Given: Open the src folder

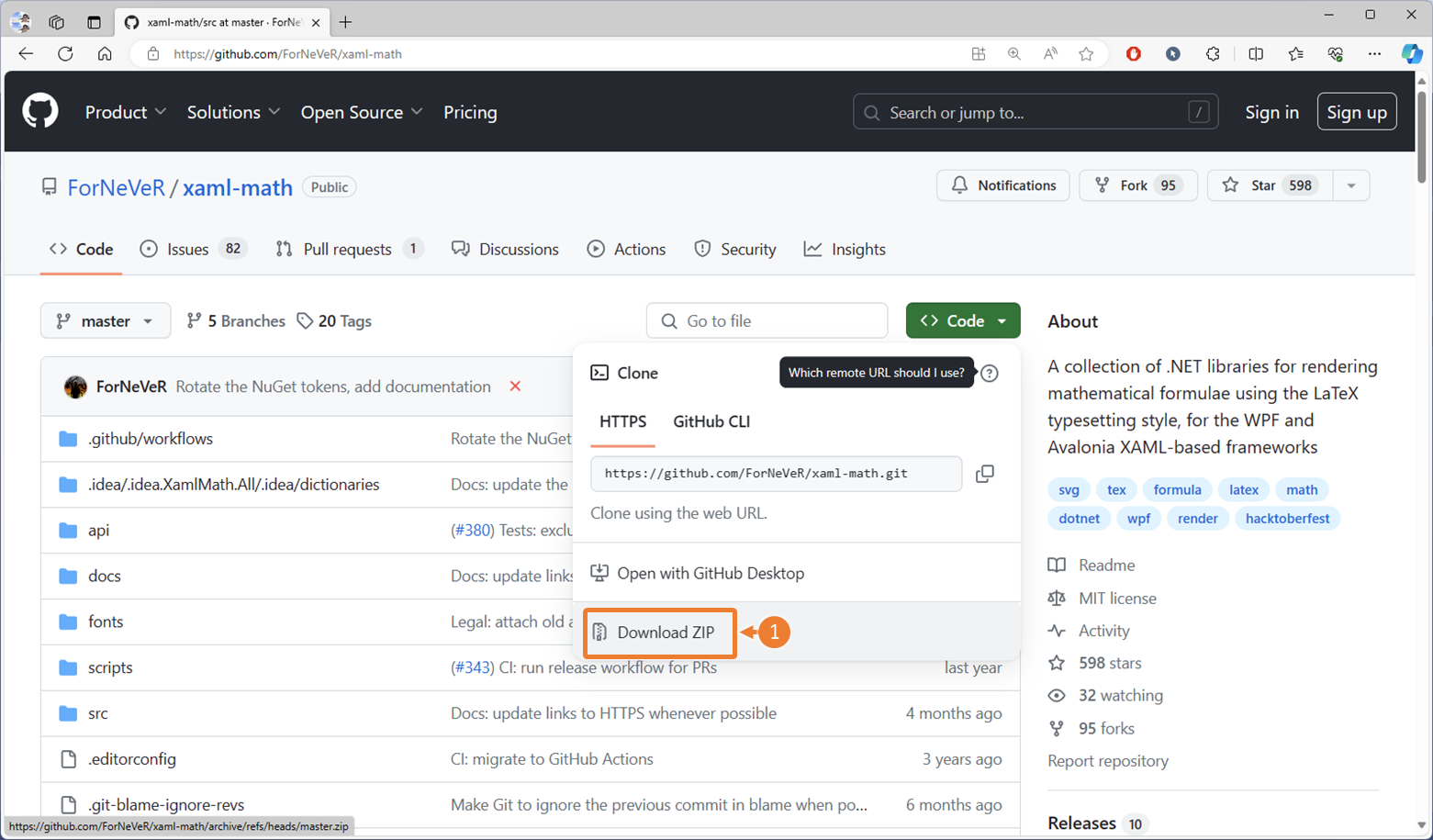Looking at the screenshot, I should click(98, 713).
